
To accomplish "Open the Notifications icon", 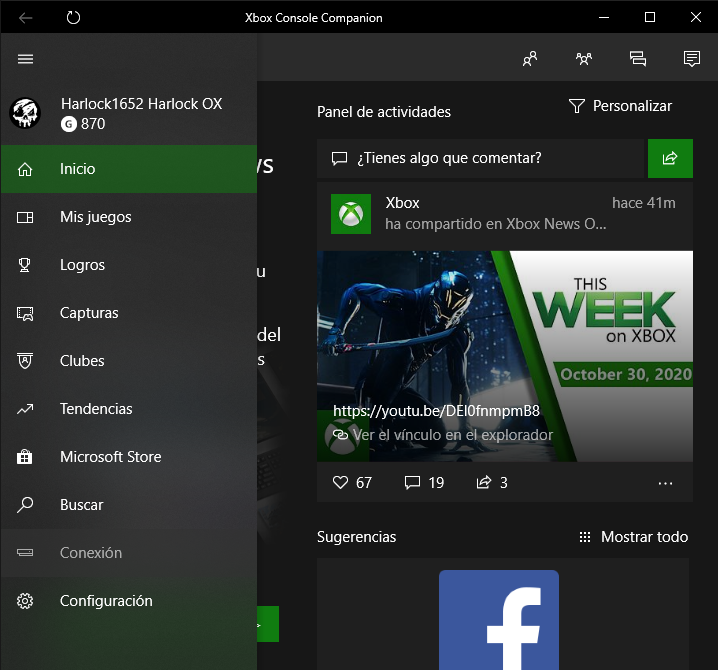I will click(x=691, y=59).
